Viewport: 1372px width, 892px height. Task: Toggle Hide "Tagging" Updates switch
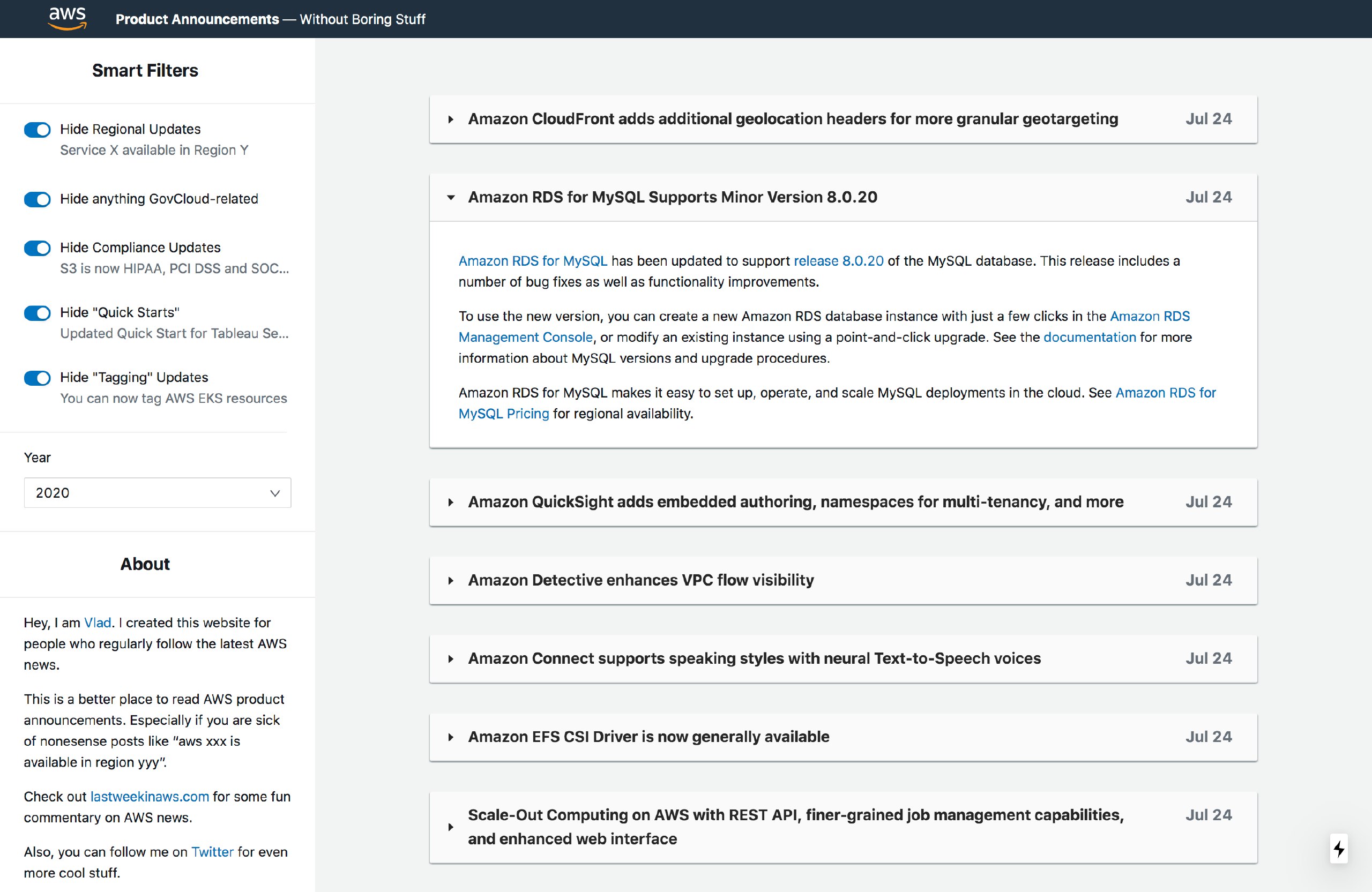point(38,378)
